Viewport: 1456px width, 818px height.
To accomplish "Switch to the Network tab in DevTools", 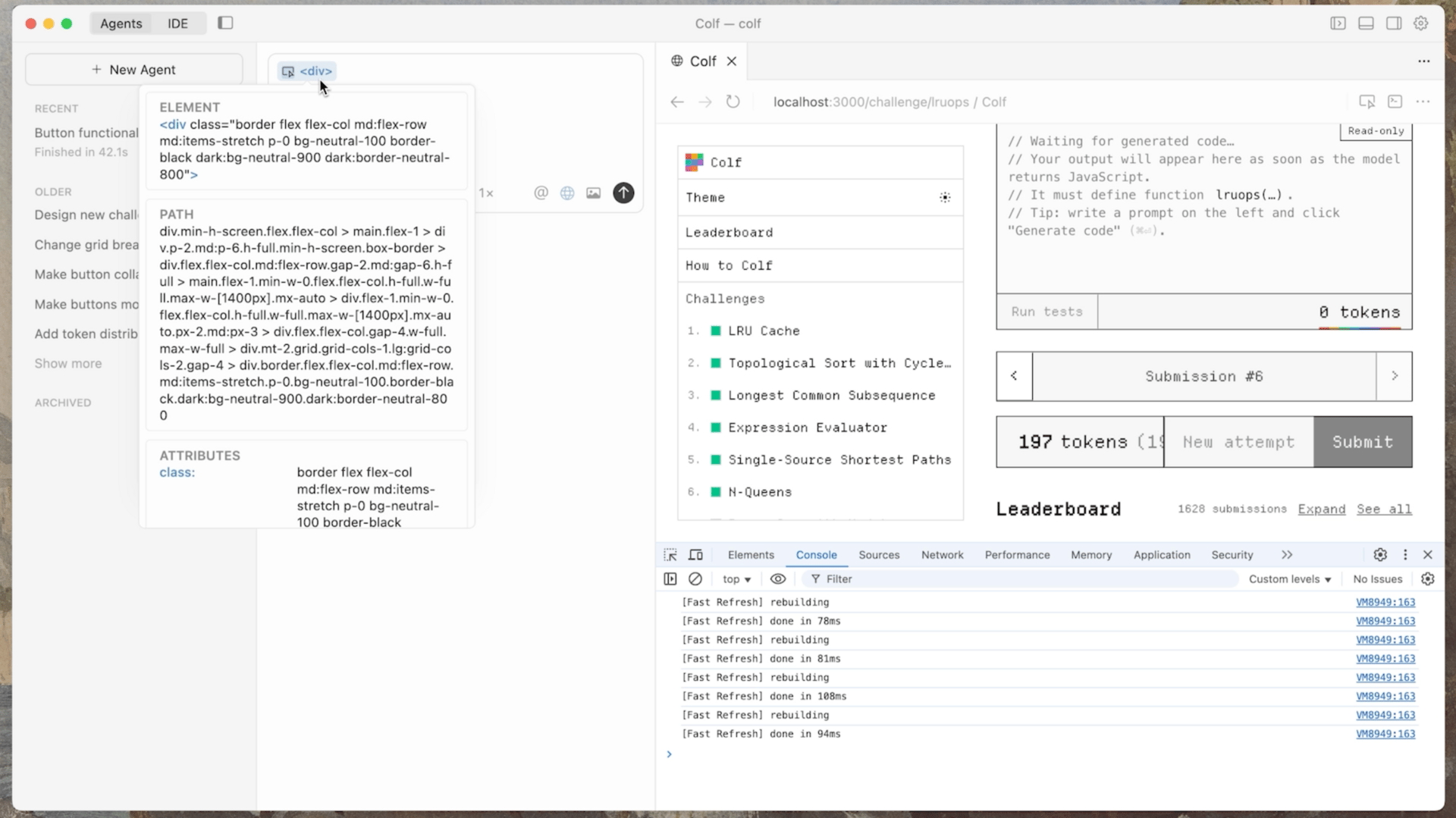I will (x=942, y=555).
